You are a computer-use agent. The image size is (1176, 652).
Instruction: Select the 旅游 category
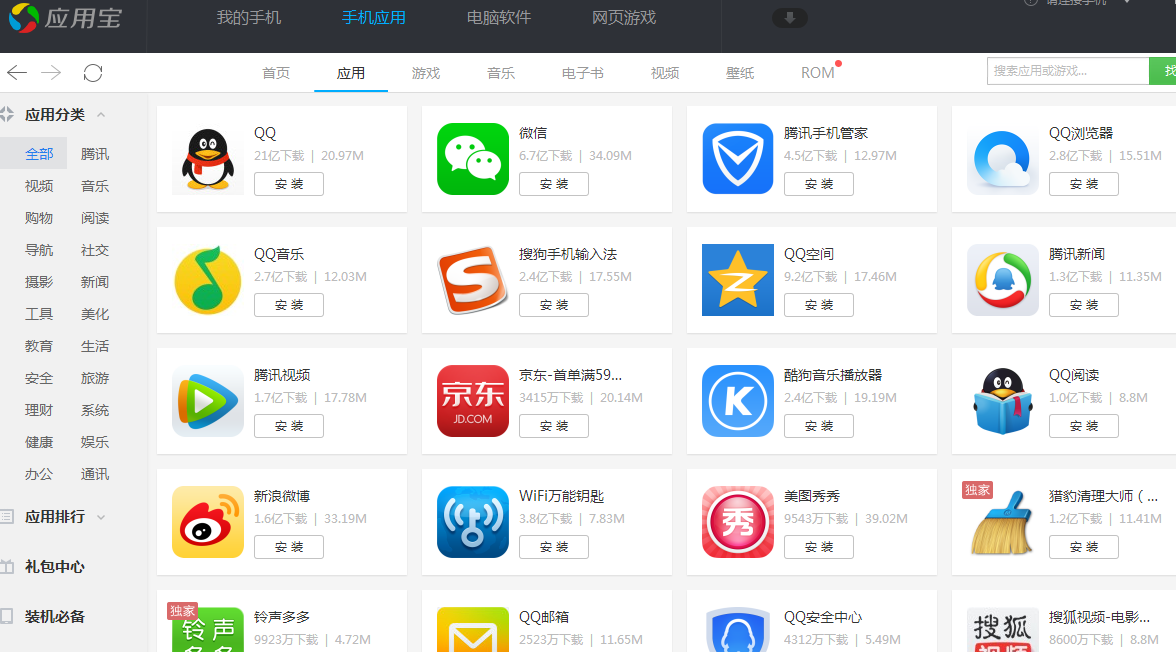point(94,378)
